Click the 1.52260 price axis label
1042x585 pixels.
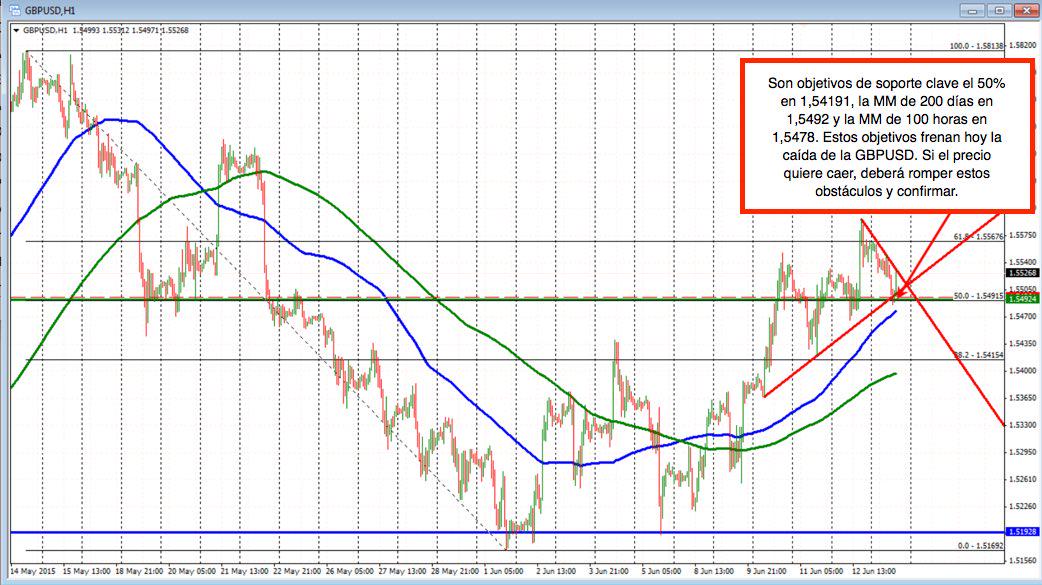[x=1023, y=506]
